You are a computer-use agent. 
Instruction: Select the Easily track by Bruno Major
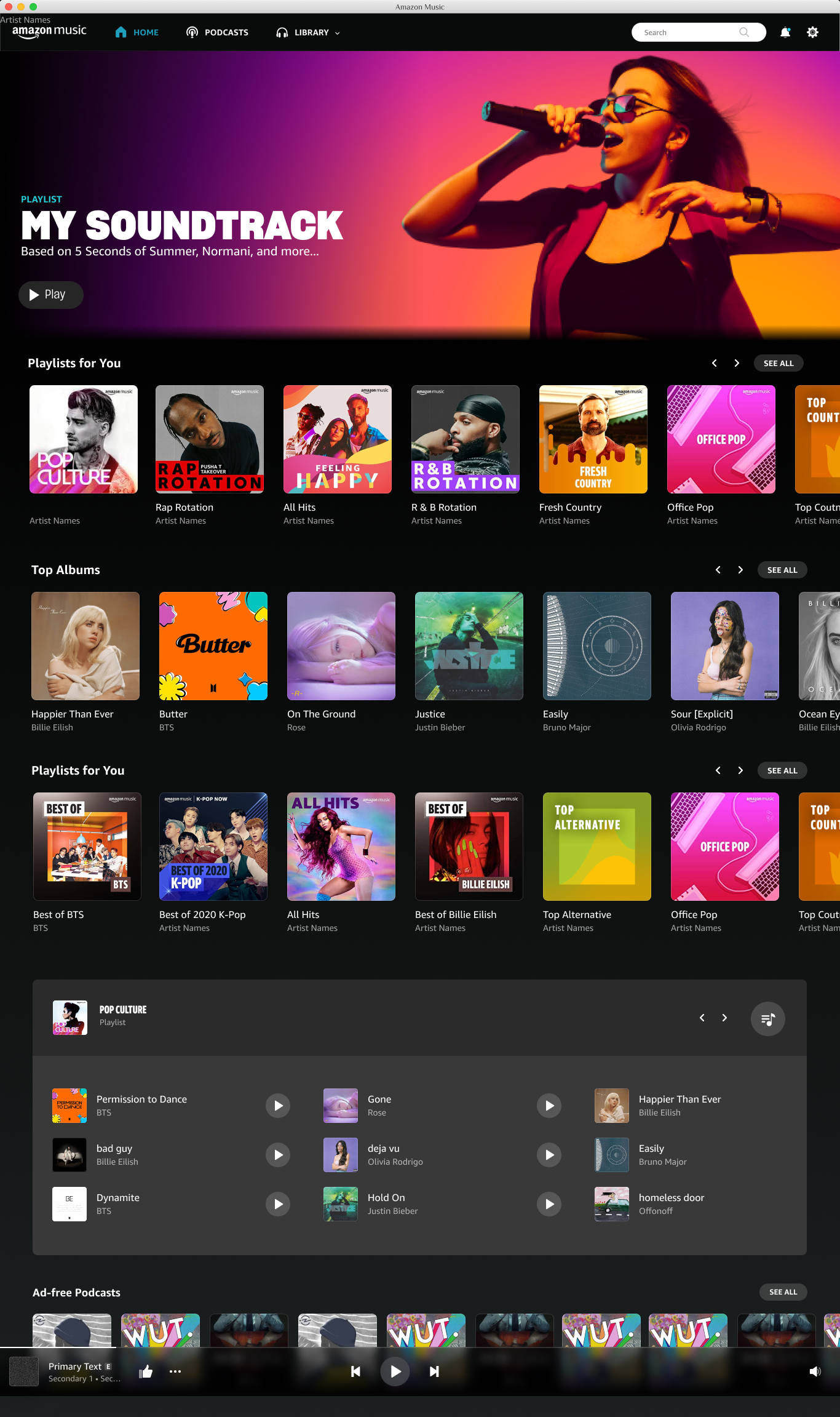[x=651, y=1148]
